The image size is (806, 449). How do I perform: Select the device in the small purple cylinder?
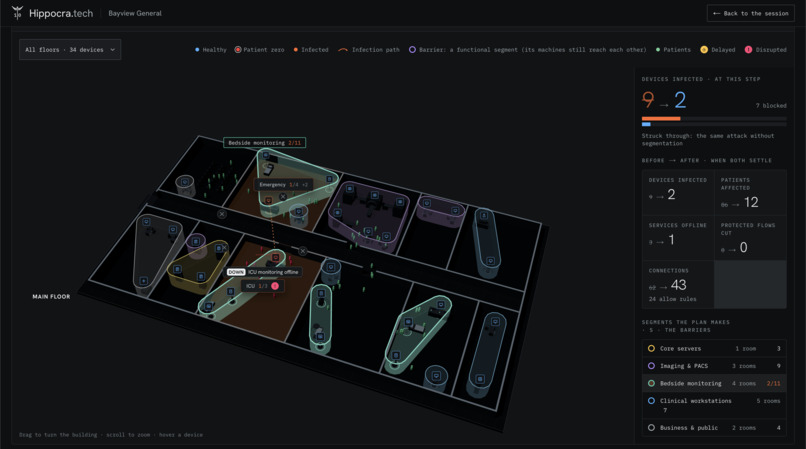pyautogui.click(x=196, y=241)
